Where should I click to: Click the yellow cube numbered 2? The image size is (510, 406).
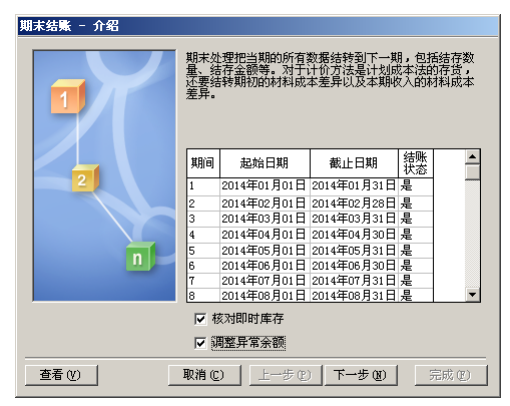tap(85, 178)
